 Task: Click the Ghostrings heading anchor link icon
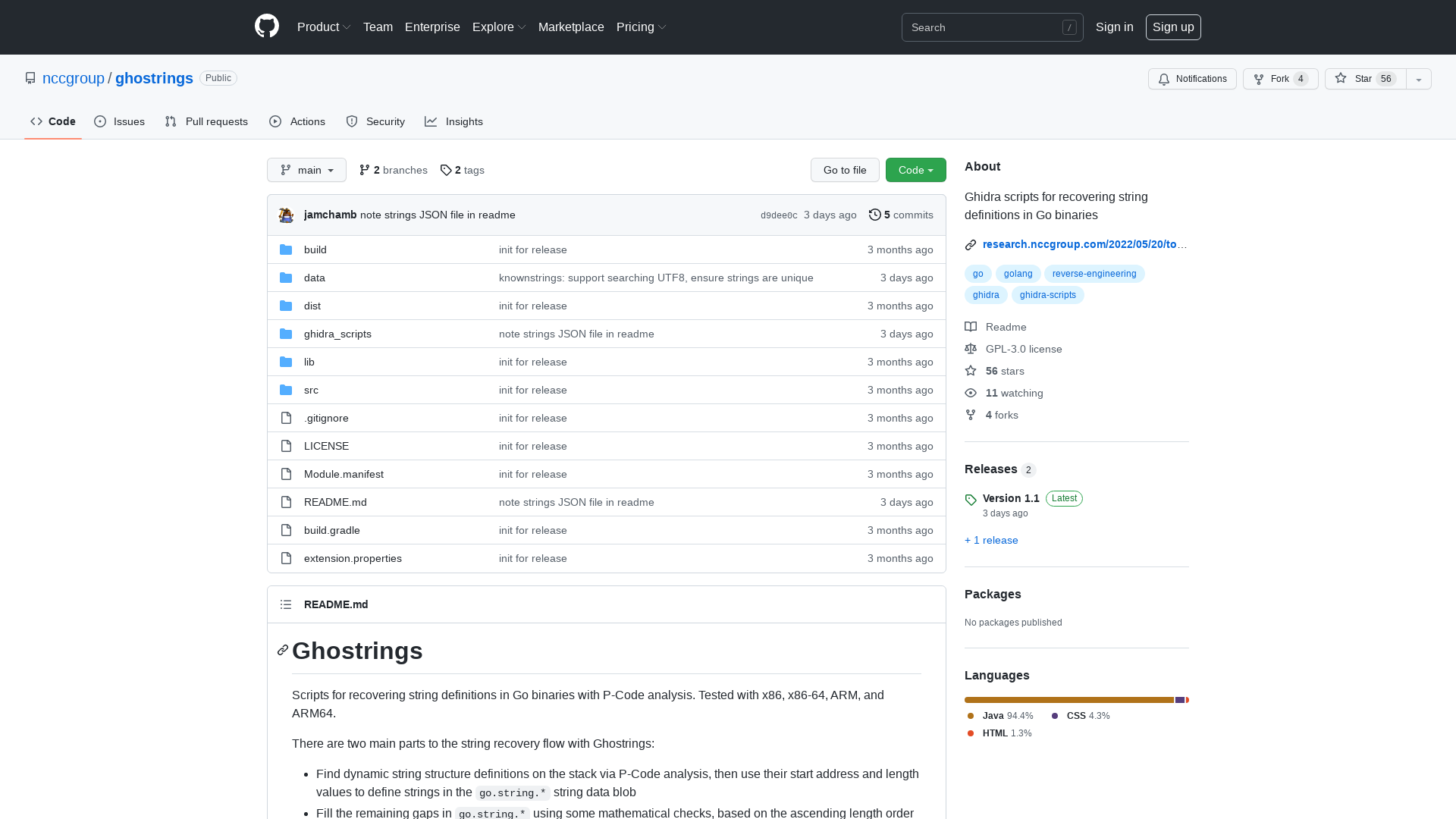pyautogui.click(x=283, y=650)
